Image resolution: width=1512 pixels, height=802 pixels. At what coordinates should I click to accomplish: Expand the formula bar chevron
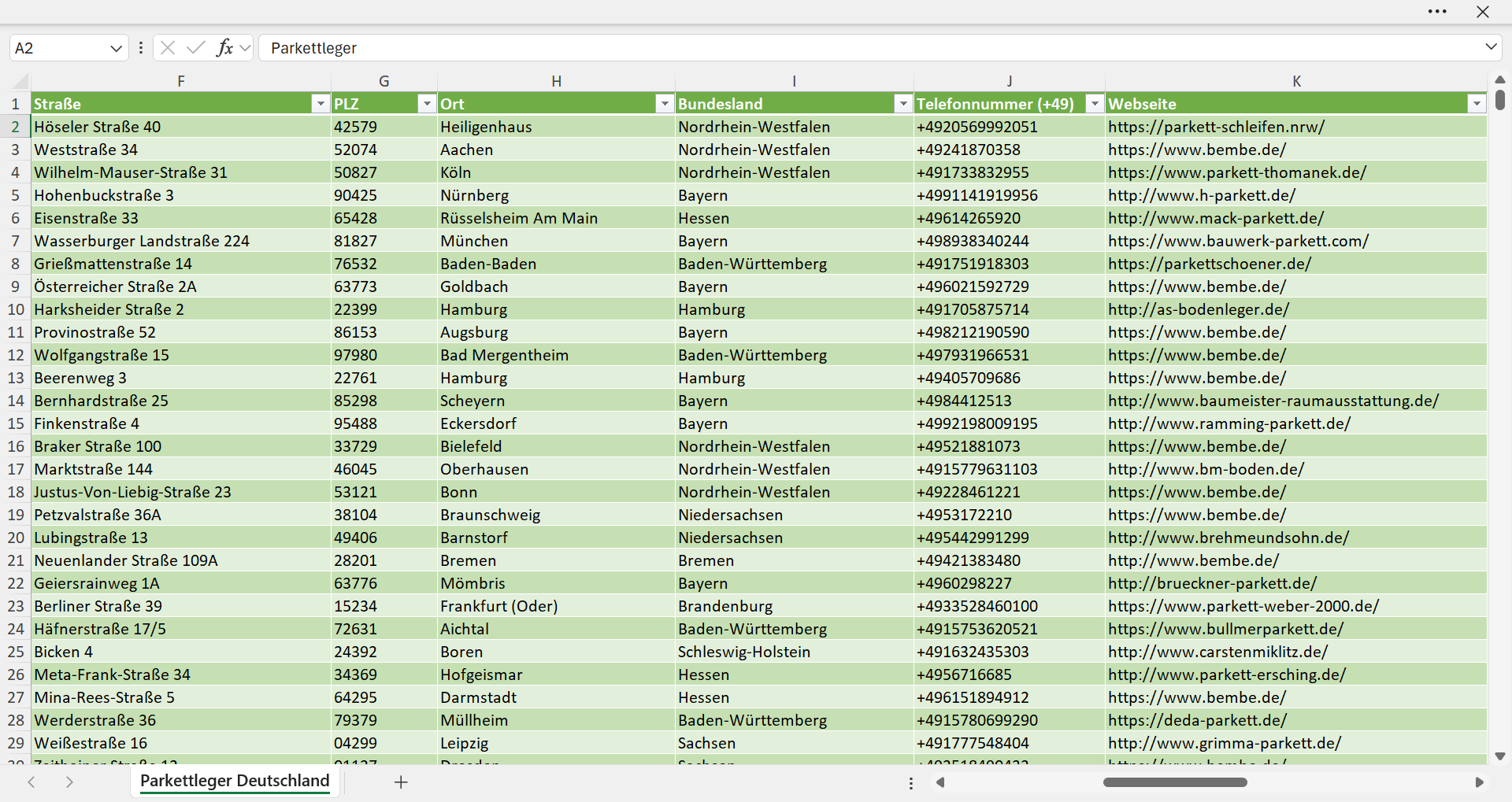click(1491, 47)
